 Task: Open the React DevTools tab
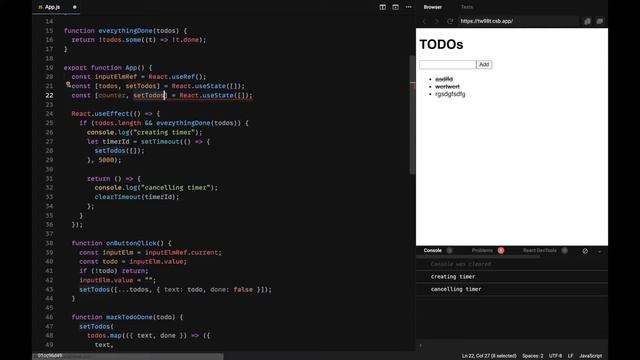[x=540, y=251]
